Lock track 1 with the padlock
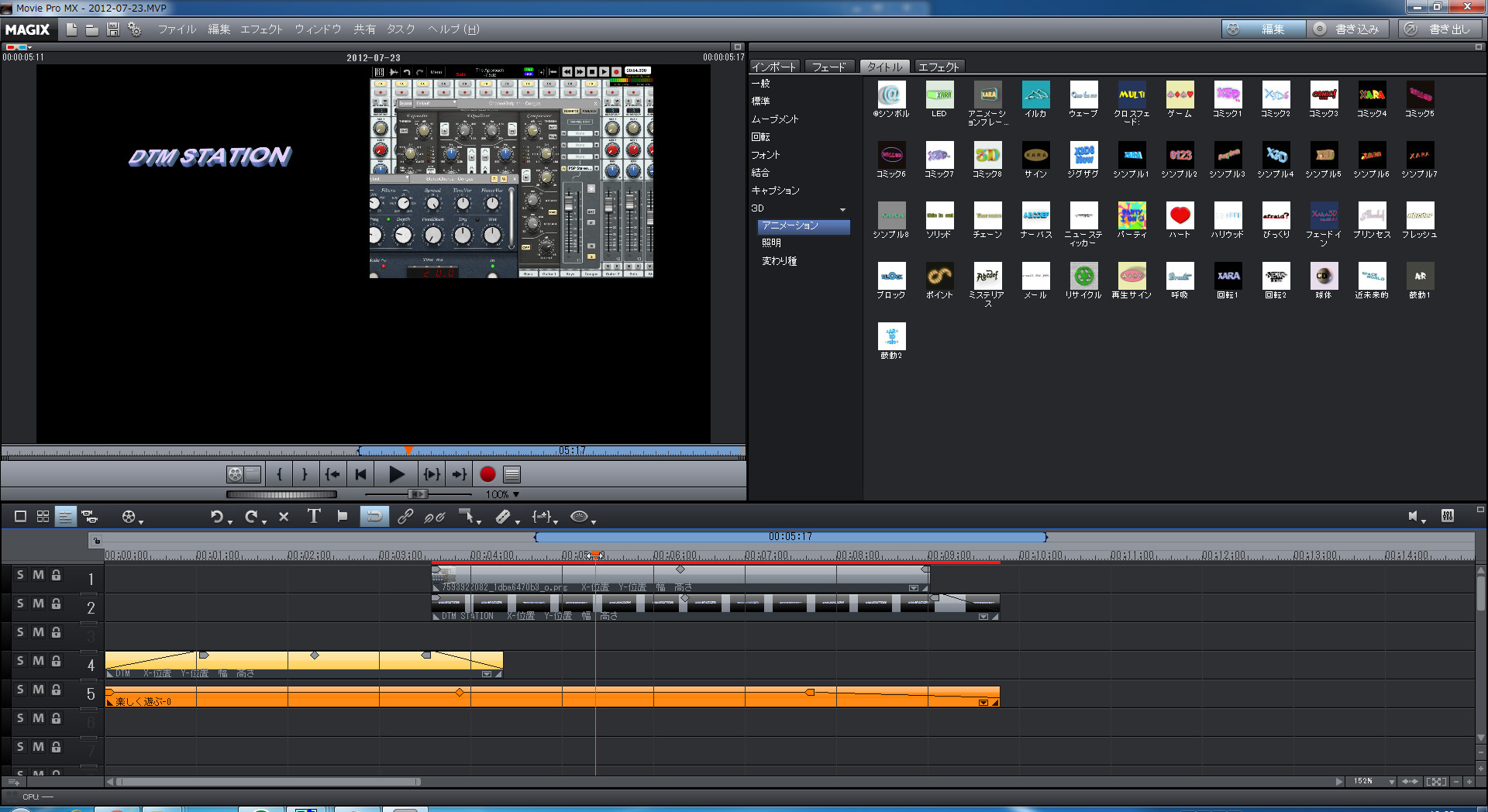The image size is (1488, 812). 56,575
